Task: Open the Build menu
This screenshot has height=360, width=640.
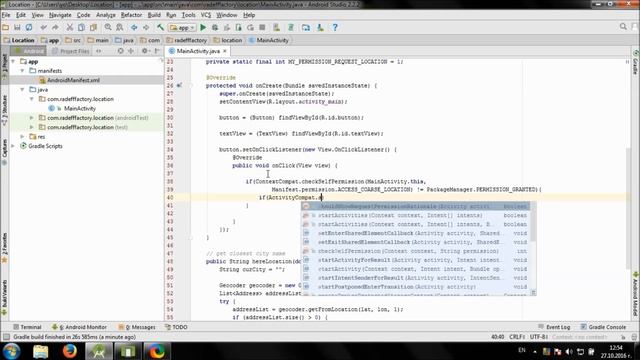Action: point(154,15)
